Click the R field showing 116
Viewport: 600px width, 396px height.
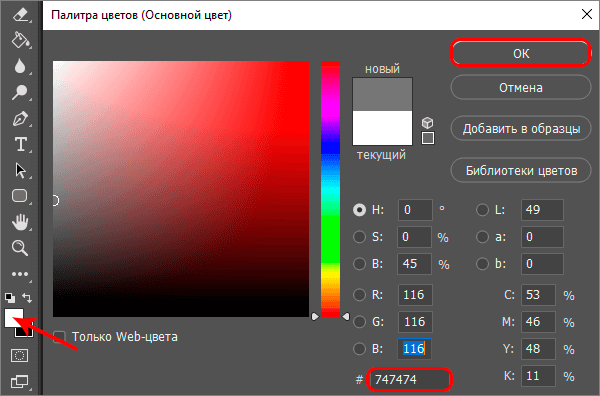[x=415, y=295]
